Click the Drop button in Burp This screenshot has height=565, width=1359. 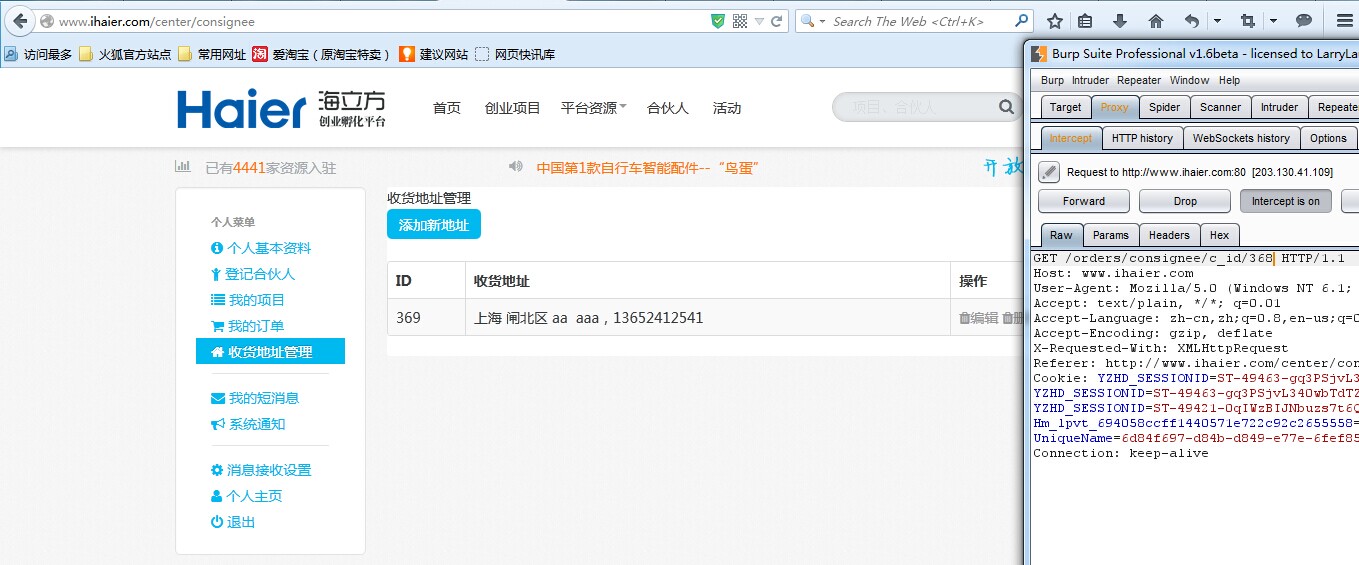tap(1185, 201)
